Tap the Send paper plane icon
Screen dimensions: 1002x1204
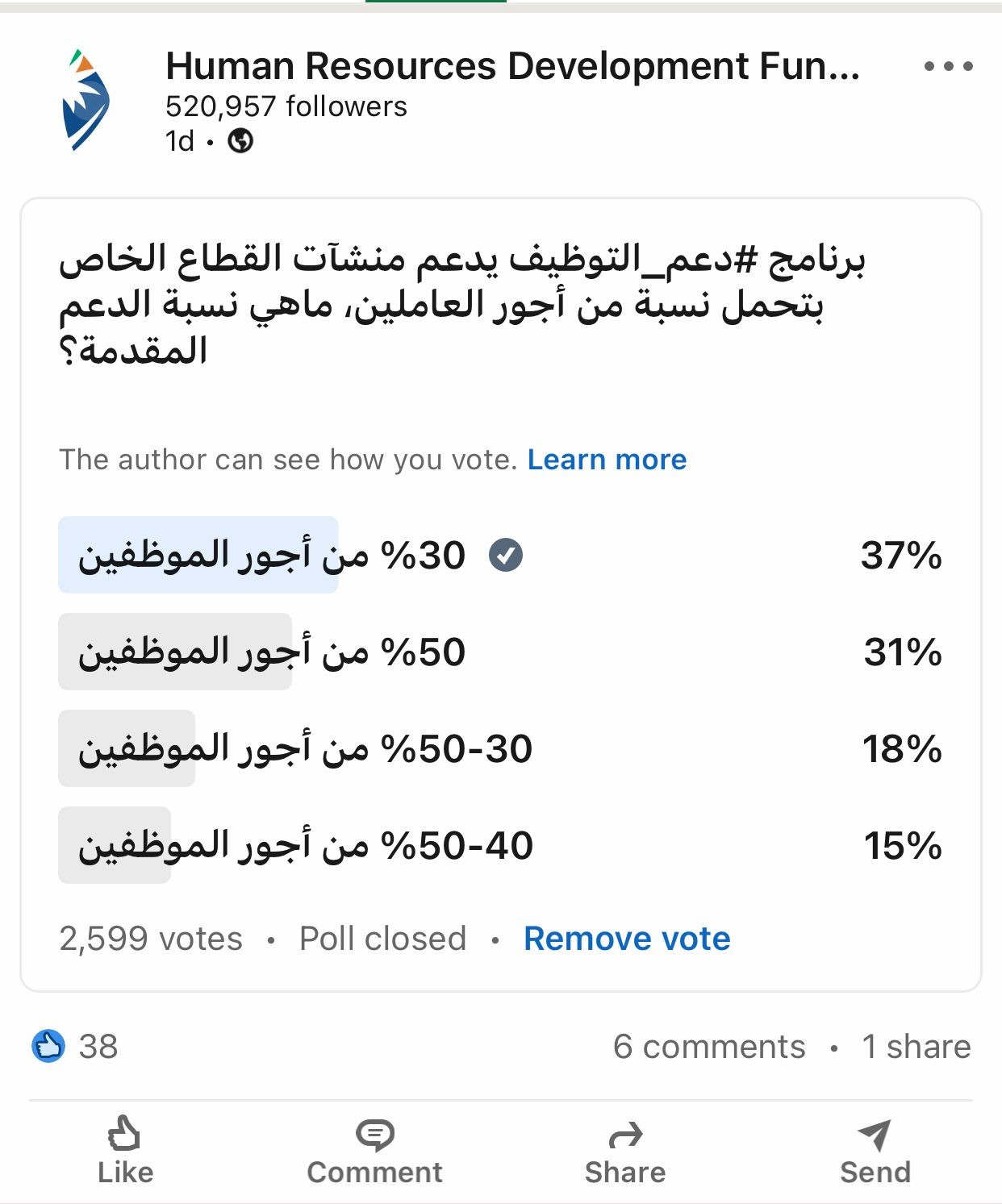coord(875,1135)
